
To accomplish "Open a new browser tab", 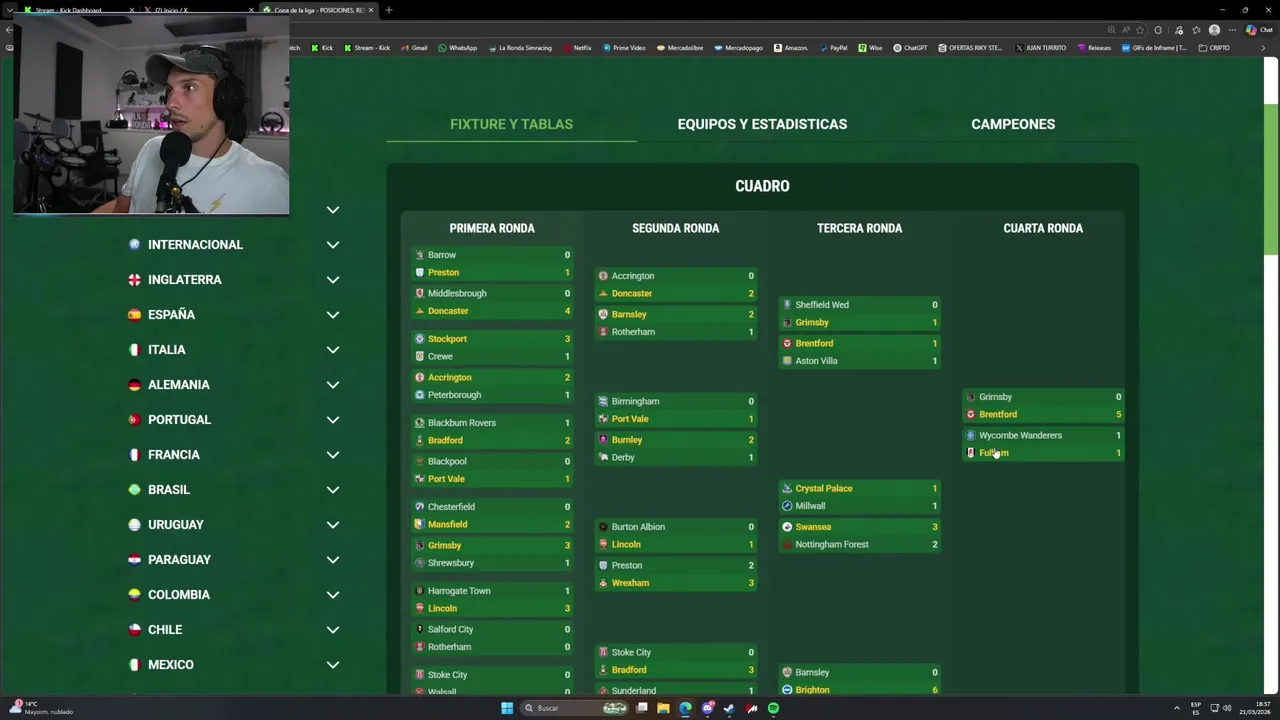I will pos(388,10).
